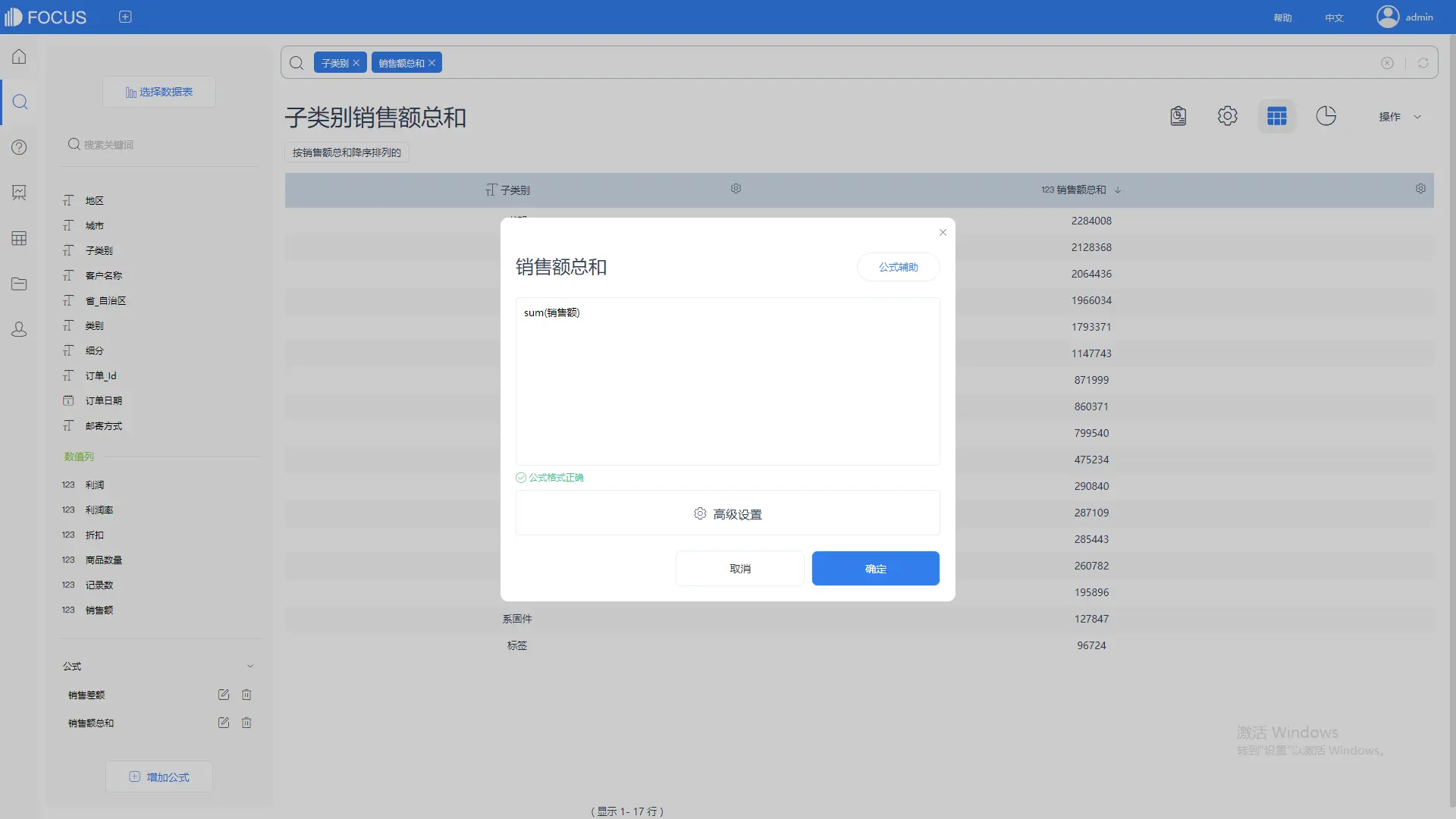Edit the 销售差额 formula

[223, 695]
